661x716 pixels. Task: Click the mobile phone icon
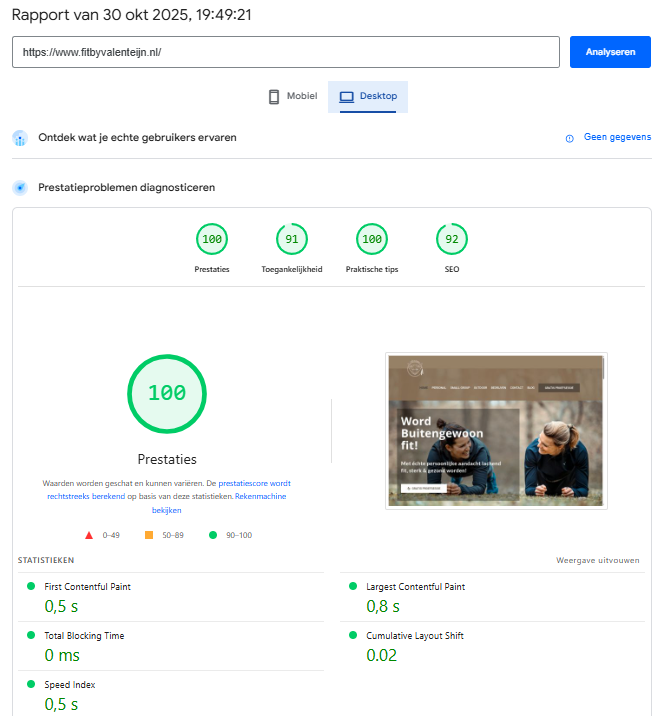[x=273, y=97]
